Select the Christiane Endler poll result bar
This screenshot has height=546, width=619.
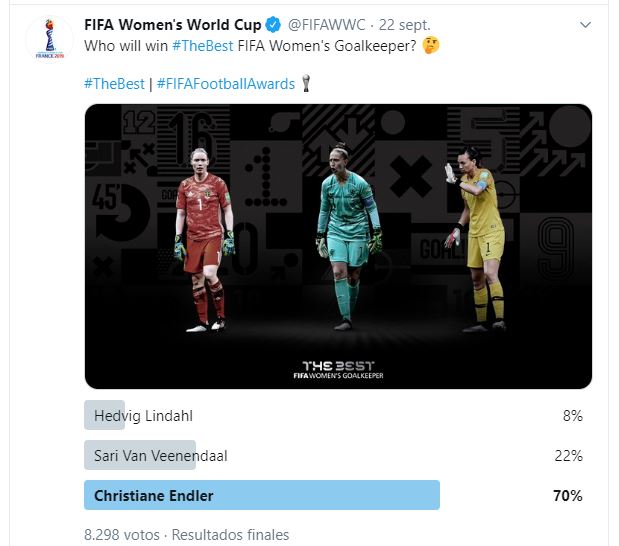(262, 495)
